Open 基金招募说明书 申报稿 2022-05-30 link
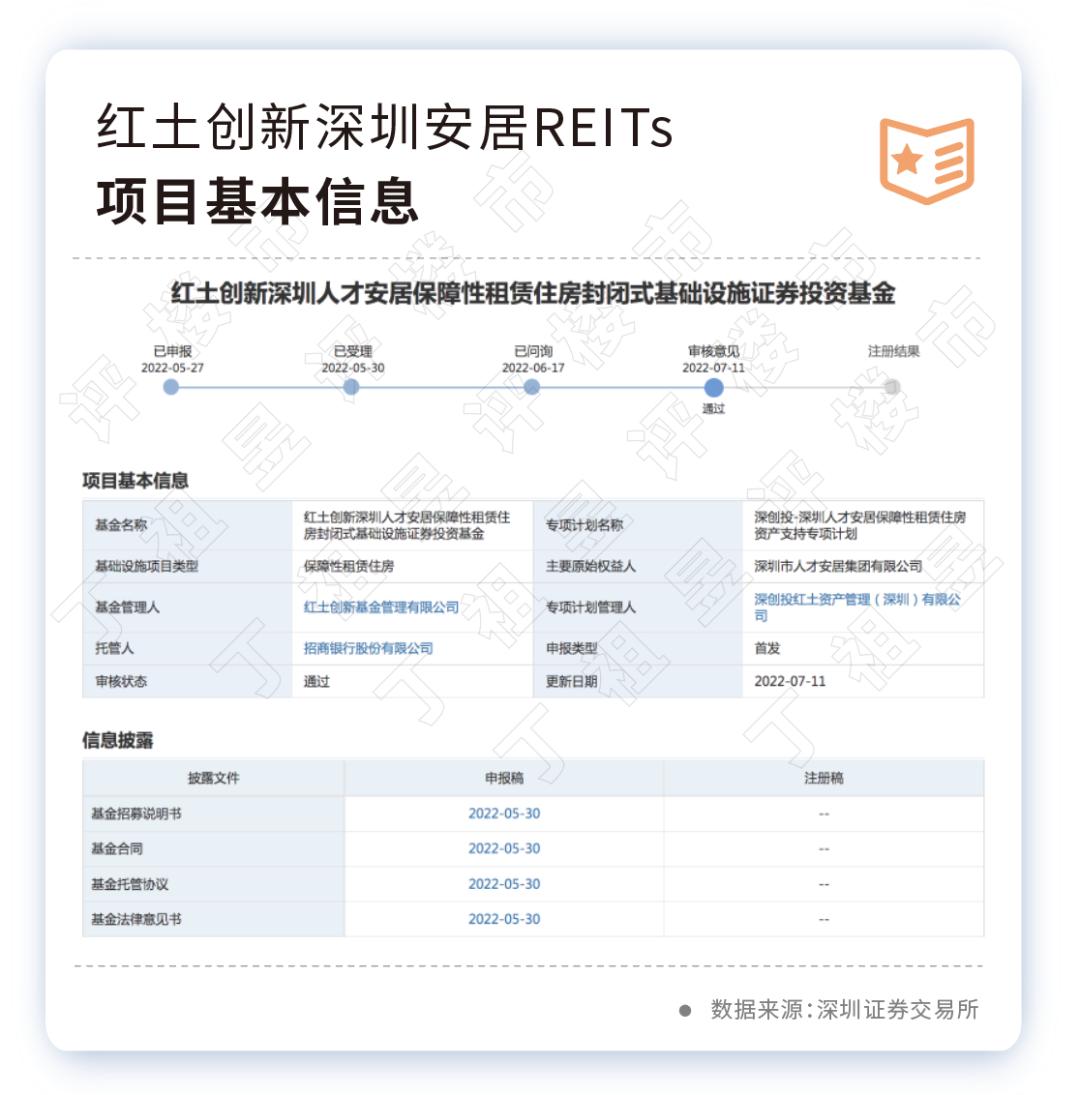 [504, 814]
